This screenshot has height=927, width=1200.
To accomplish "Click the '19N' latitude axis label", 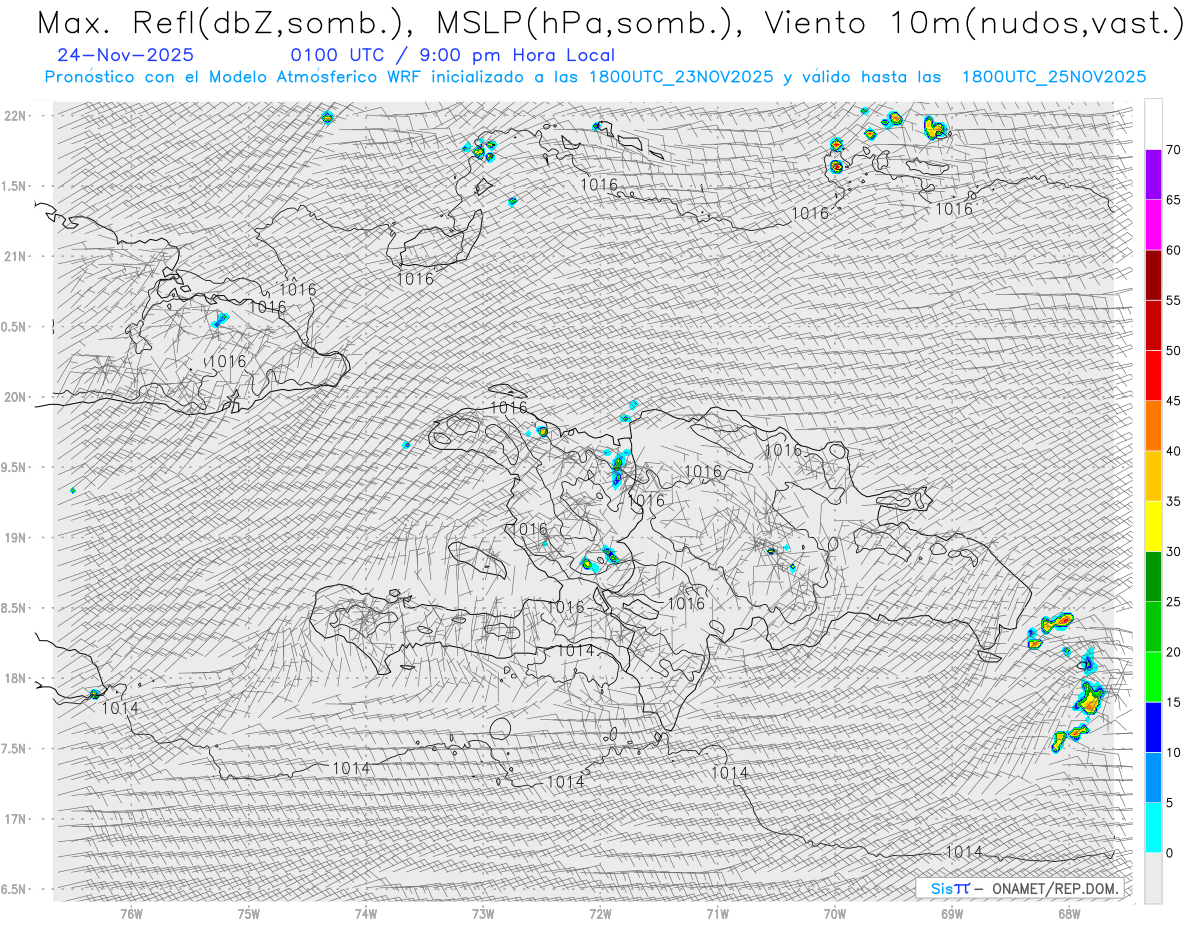I will (16, 538).
